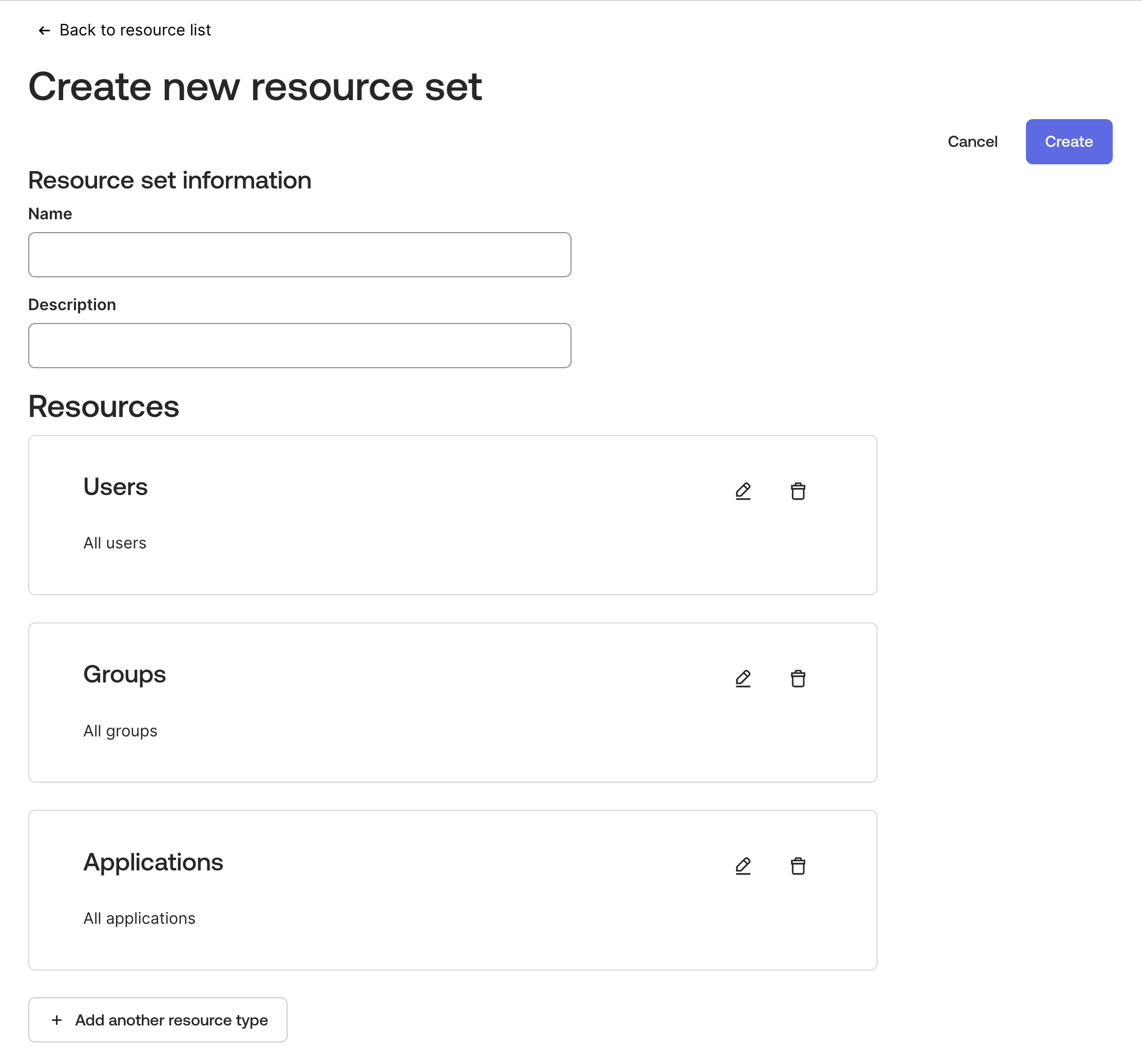
Task: Click the plus icon beside Add another resource type
Action: (57, 1020)
